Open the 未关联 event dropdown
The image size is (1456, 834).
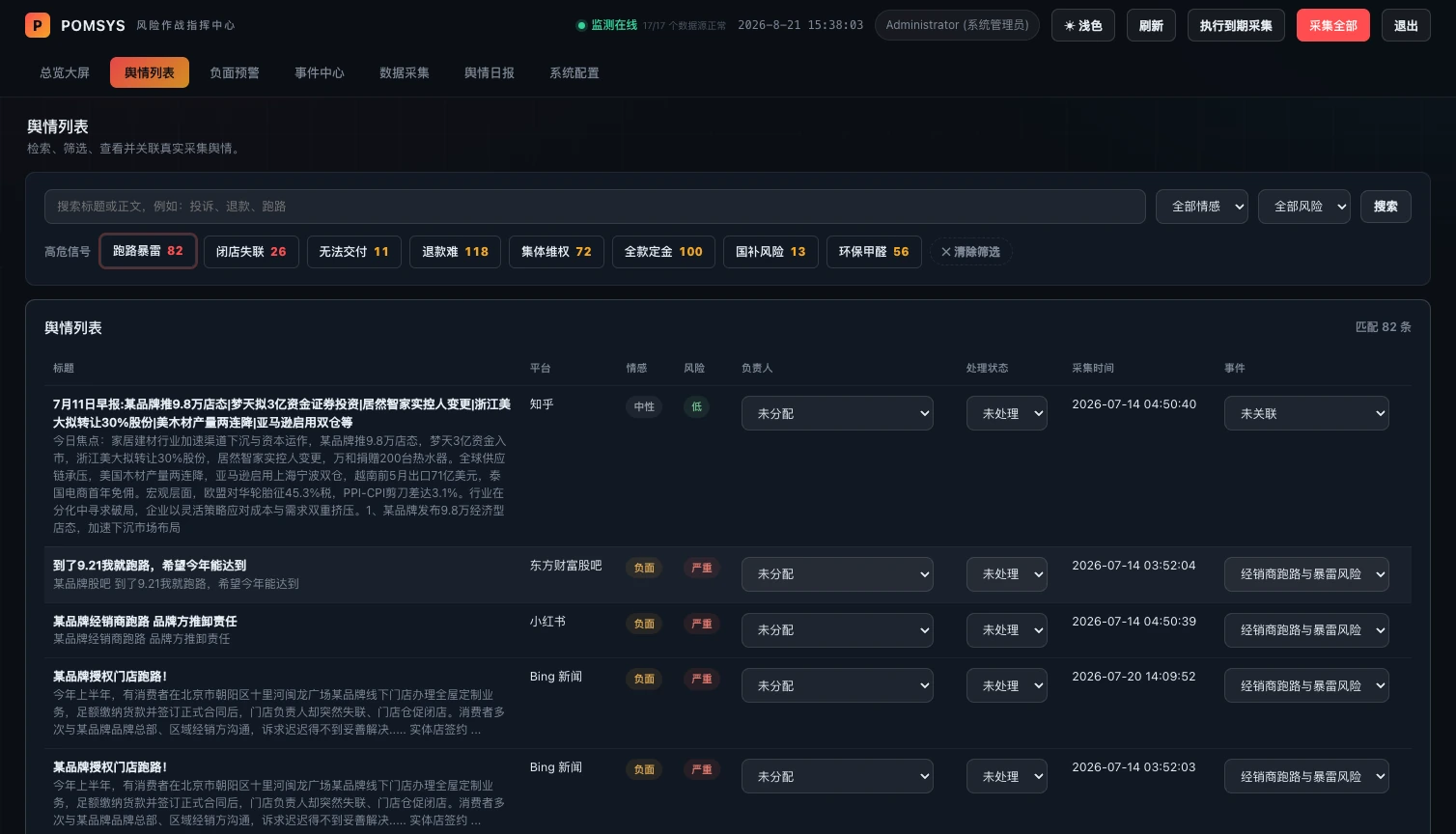coord(1306,413)
